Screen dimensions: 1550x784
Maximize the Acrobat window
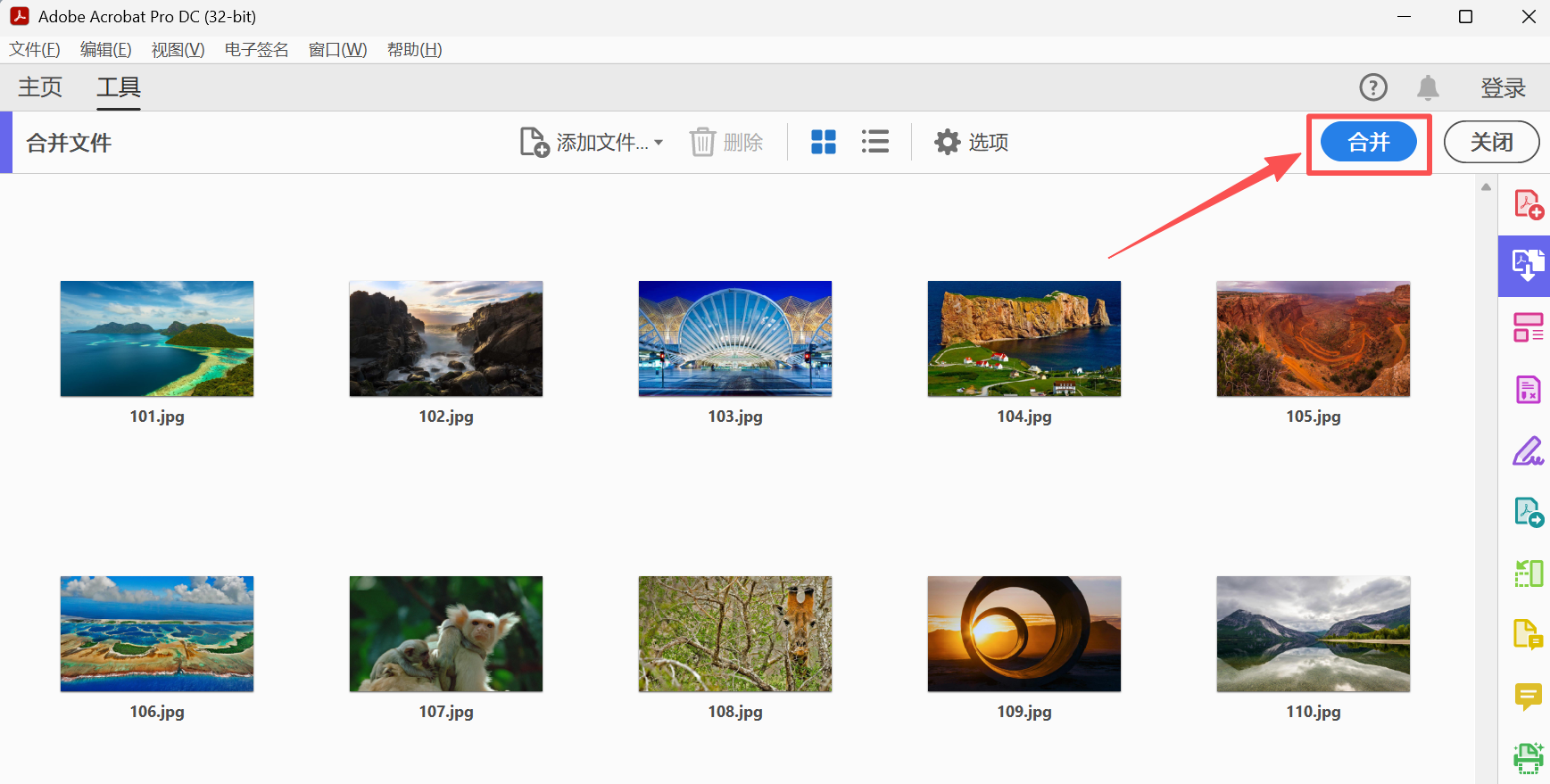[x=1465, y=17]
